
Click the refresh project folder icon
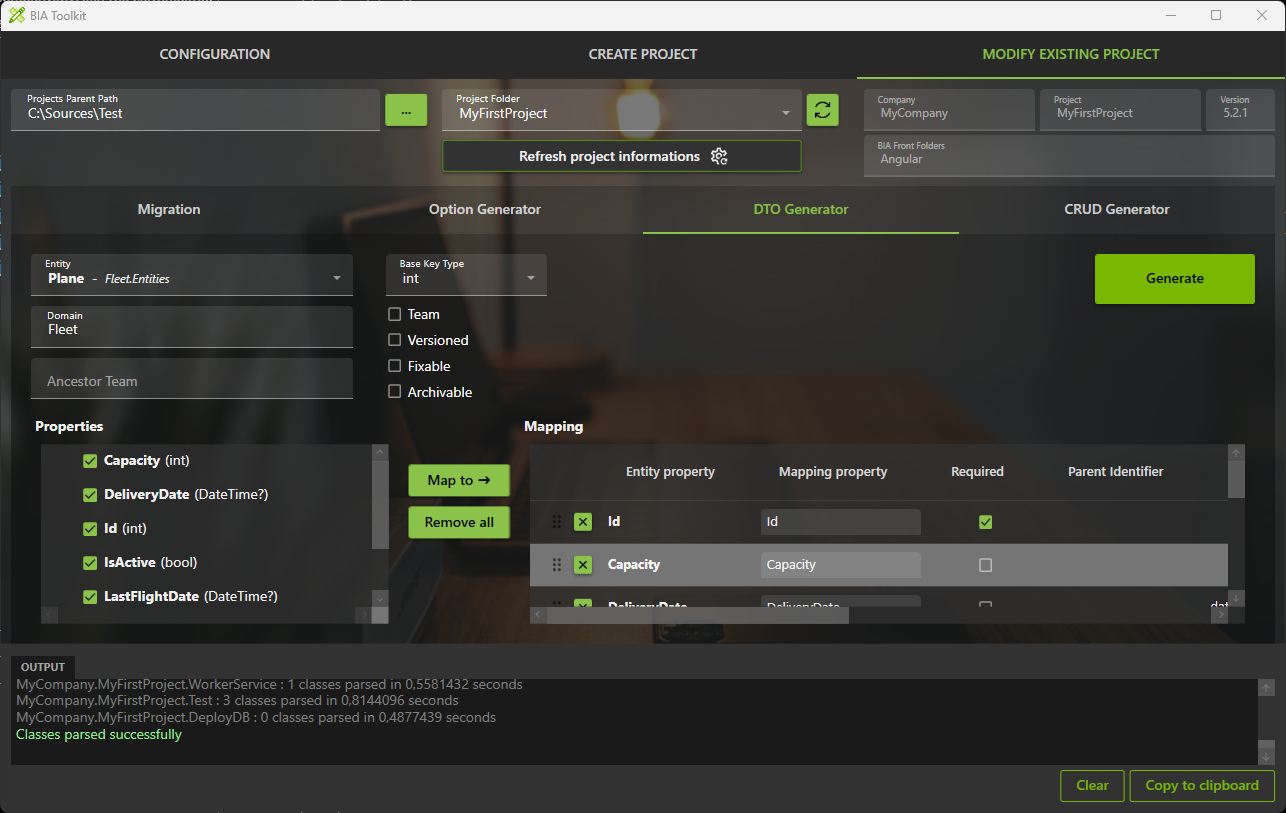point(822,110)
